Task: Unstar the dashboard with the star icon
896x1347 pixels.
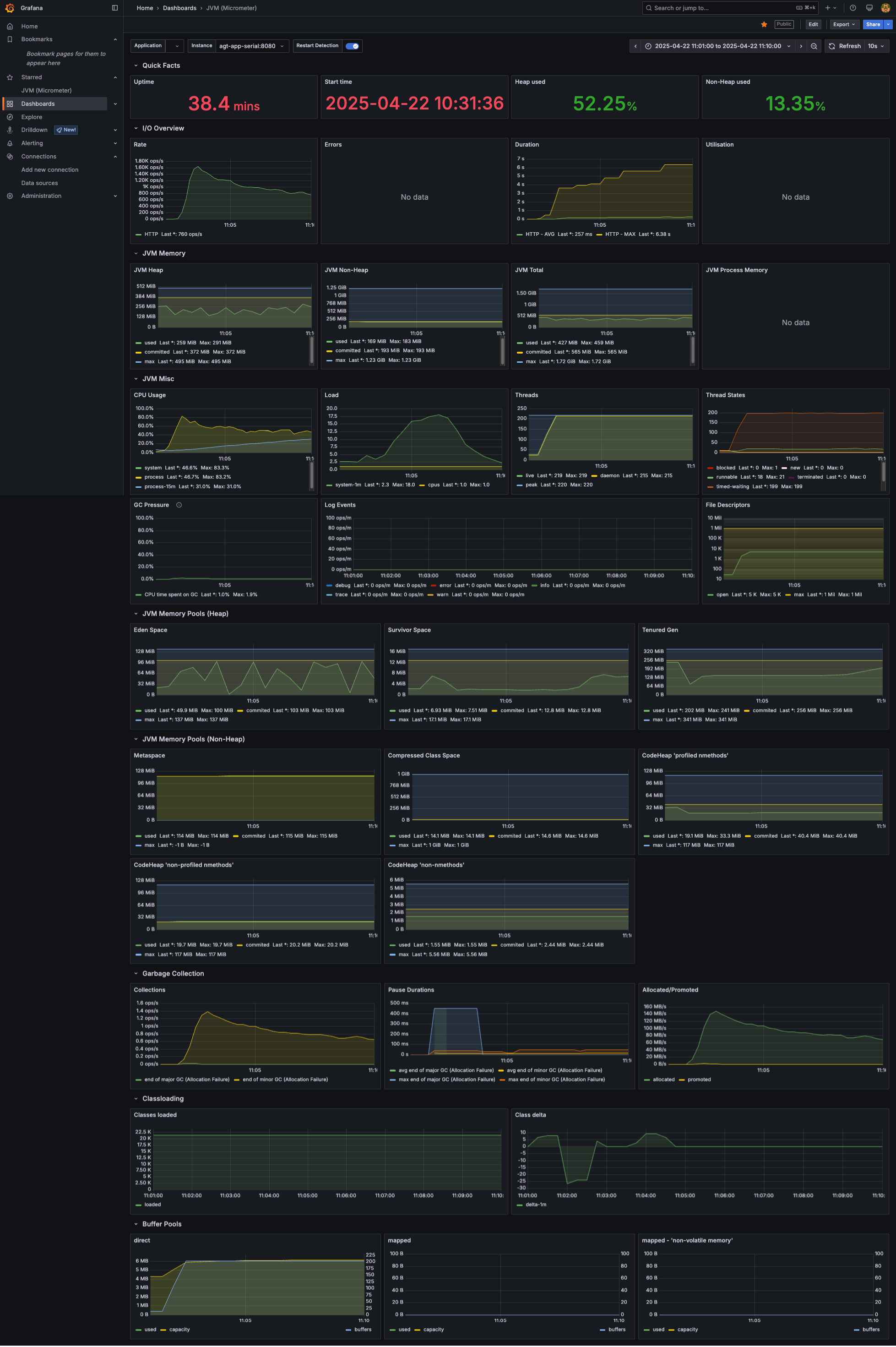Action: pos(764,25)
